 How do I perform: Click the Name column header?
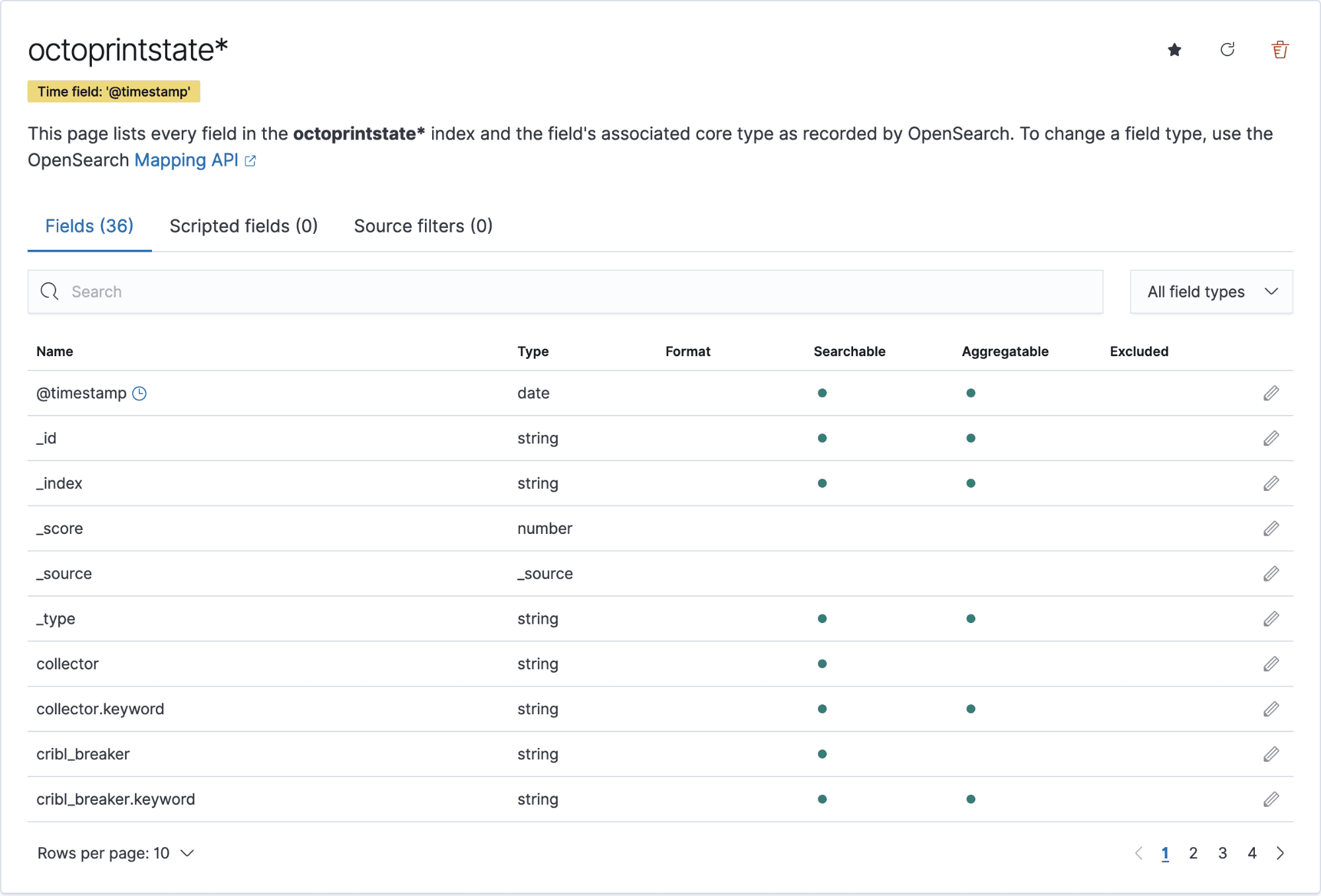(55, 352)
